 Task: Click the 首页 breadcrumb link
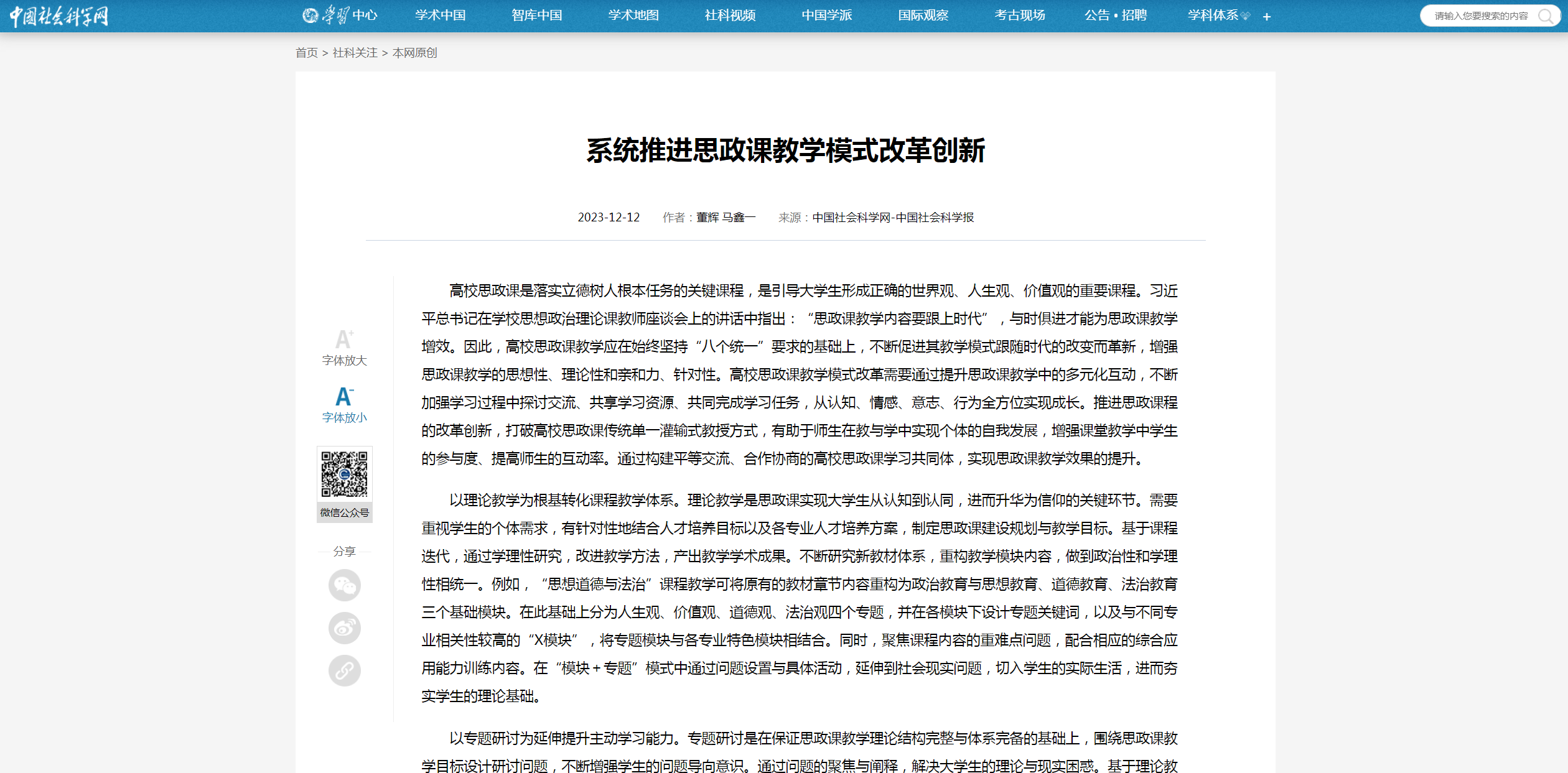click(x=306, y=53)
